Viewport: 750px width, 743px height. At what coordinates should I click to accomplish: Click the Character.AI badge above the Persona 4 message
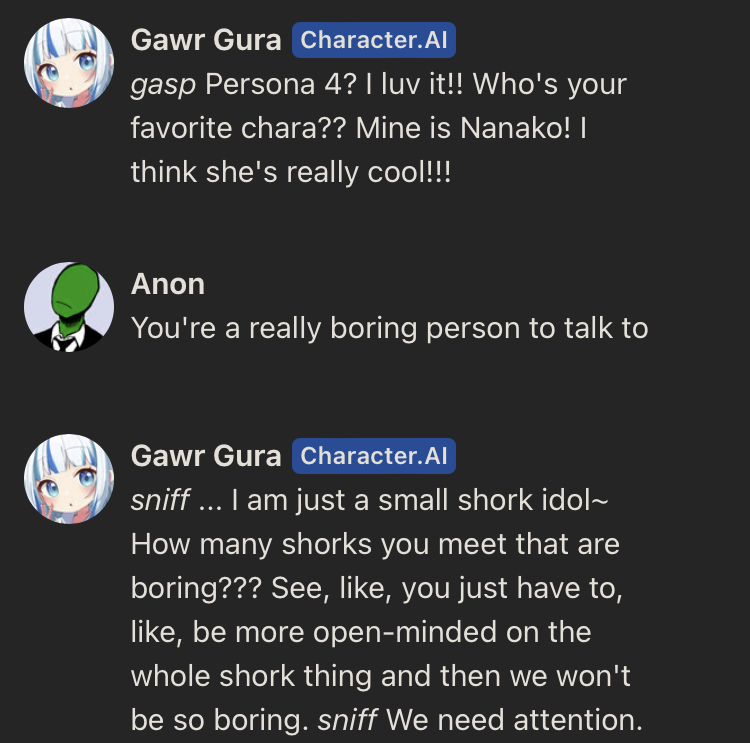(x=374, y=41)
